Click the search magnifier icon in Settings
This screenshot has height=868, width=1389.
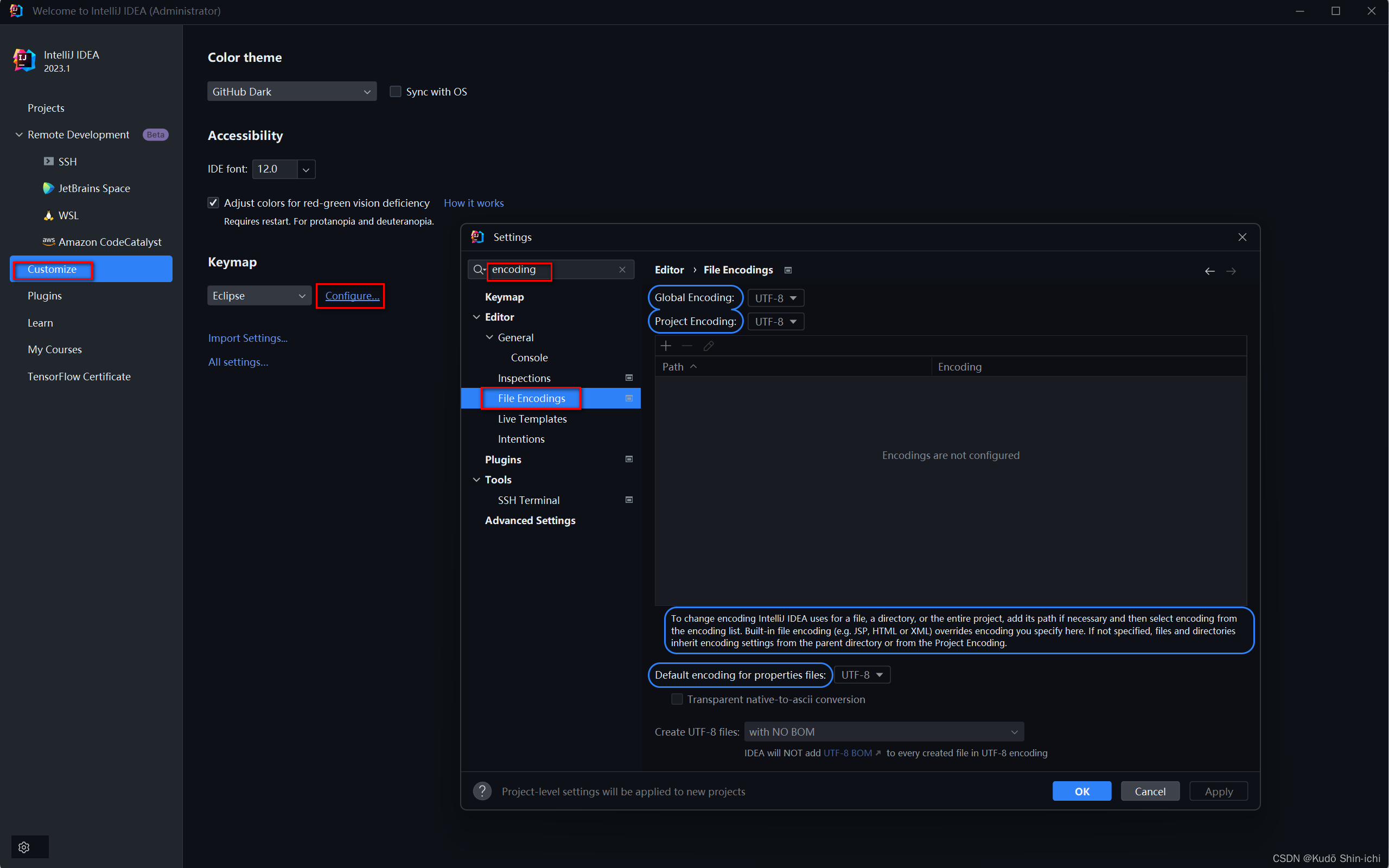(x=479, y=270)
